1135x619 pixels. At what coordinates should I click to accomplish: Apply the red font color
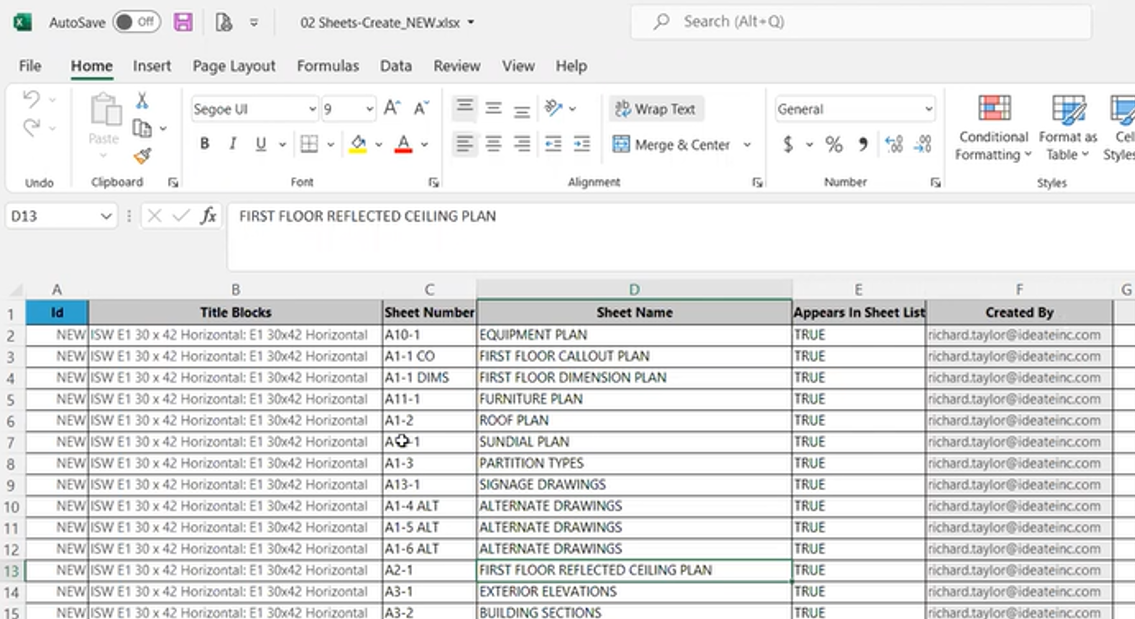pyautogui.click(x=404, y=144)
